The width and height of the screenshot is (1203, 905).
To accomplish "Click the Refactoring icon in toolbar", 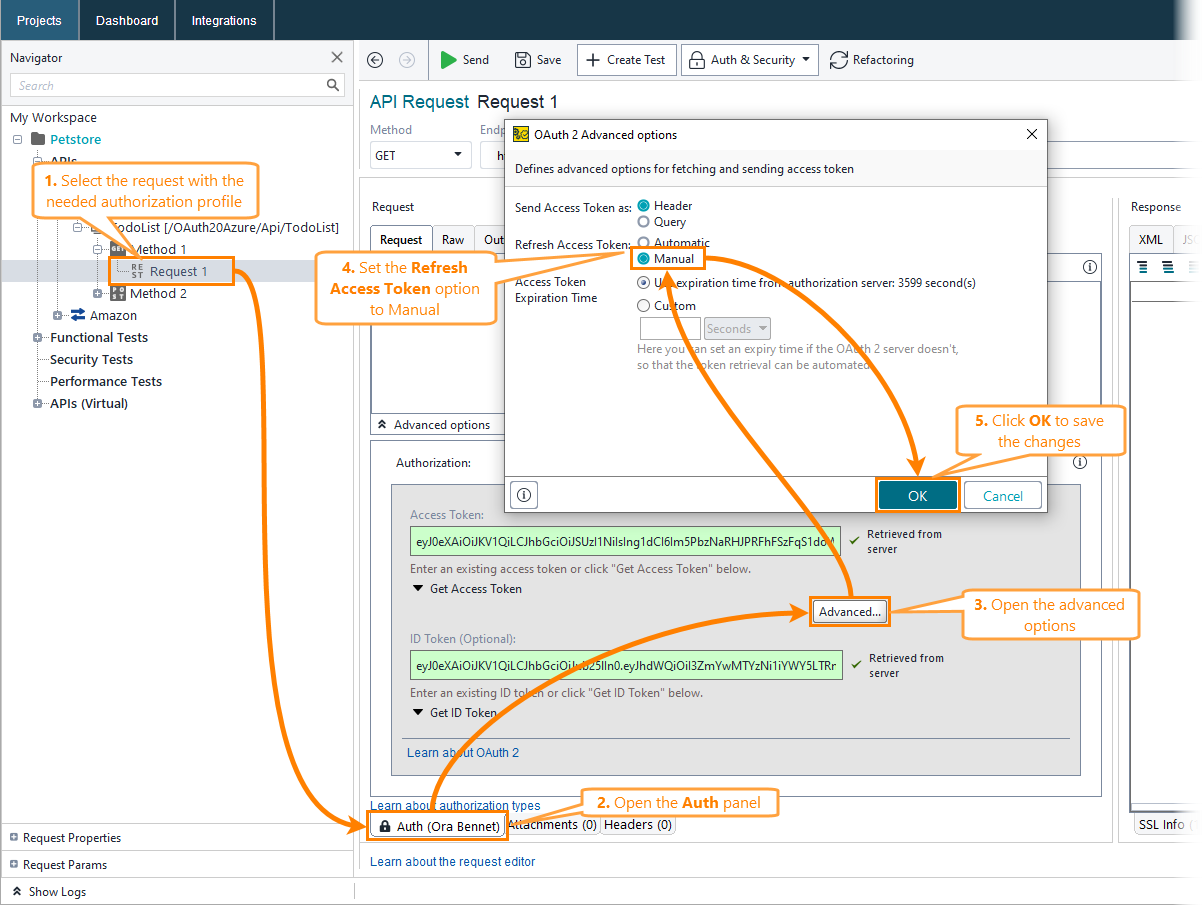I will pyautogui.click(x=838, y=60).
